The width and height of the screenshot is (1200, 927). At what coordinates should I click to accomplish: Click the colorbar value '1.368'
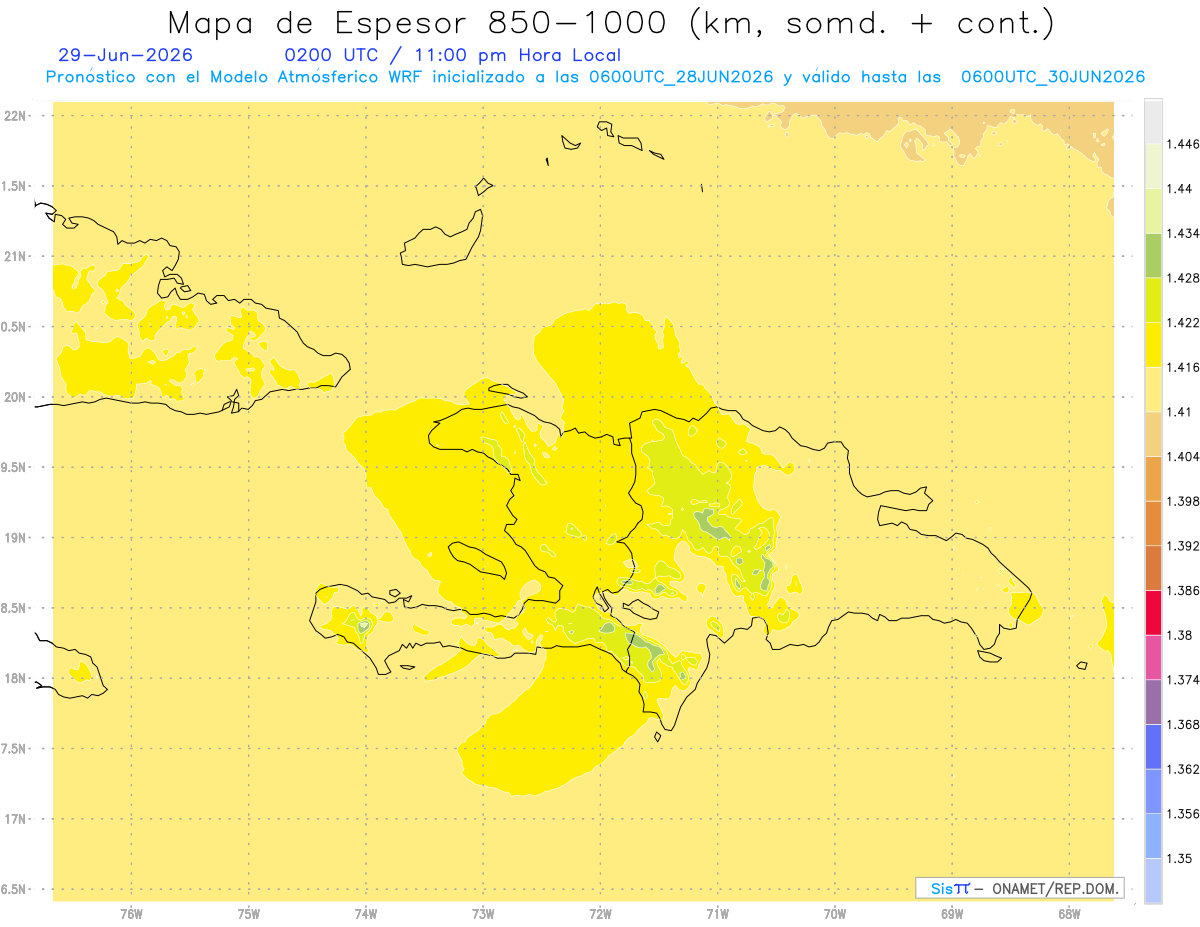click(1184, 724)
